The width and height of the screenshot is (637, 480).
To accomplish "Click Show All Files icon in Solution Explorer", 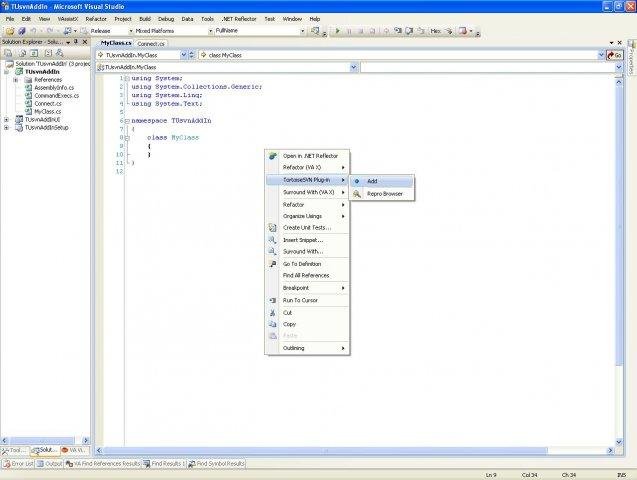I will click(23, 53).
